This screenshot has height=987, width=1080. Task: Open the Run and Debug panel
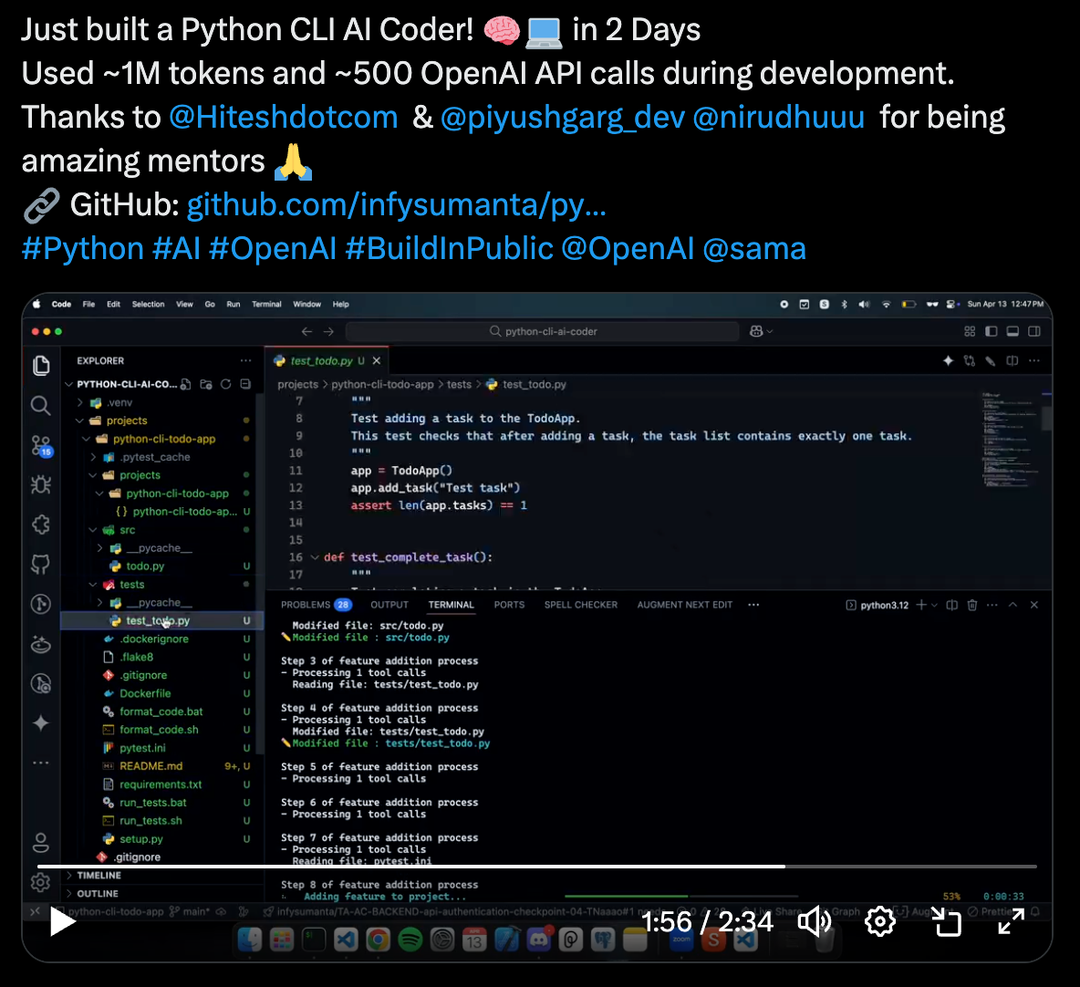[x=40, y=484]
